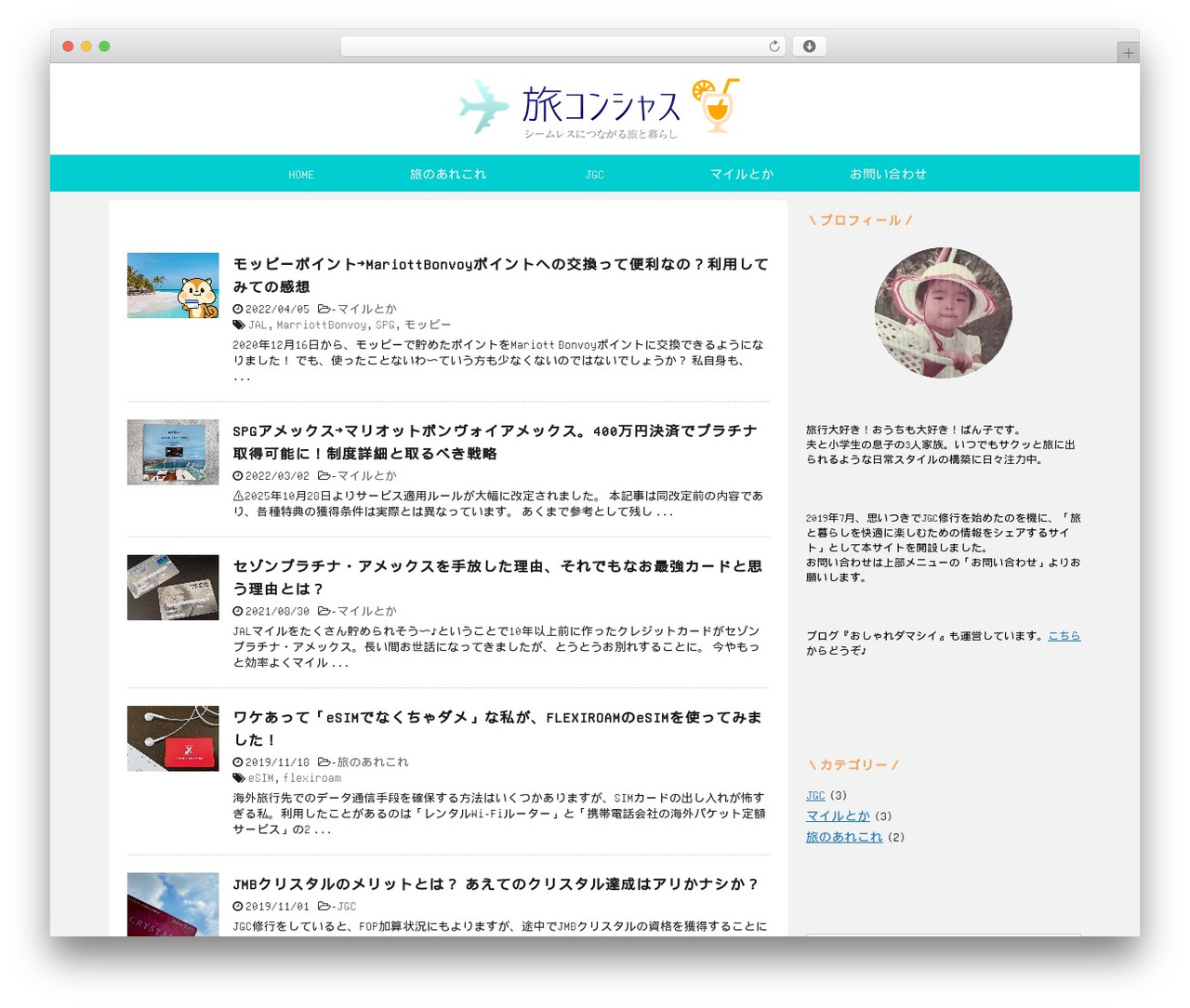Click the eSIM tag
This screenshot has width=1190, height=1008.
coord(261,777)
